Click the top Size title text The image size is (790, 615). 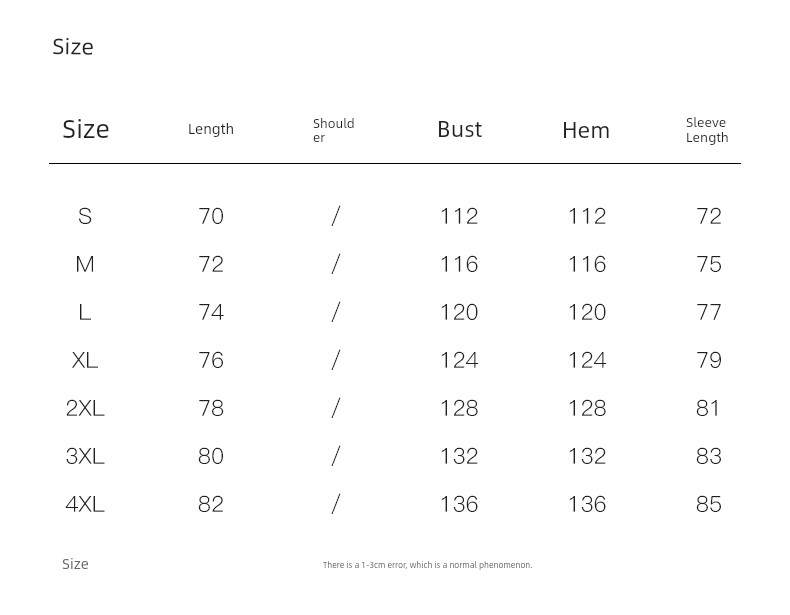click(x=73, y=47)
